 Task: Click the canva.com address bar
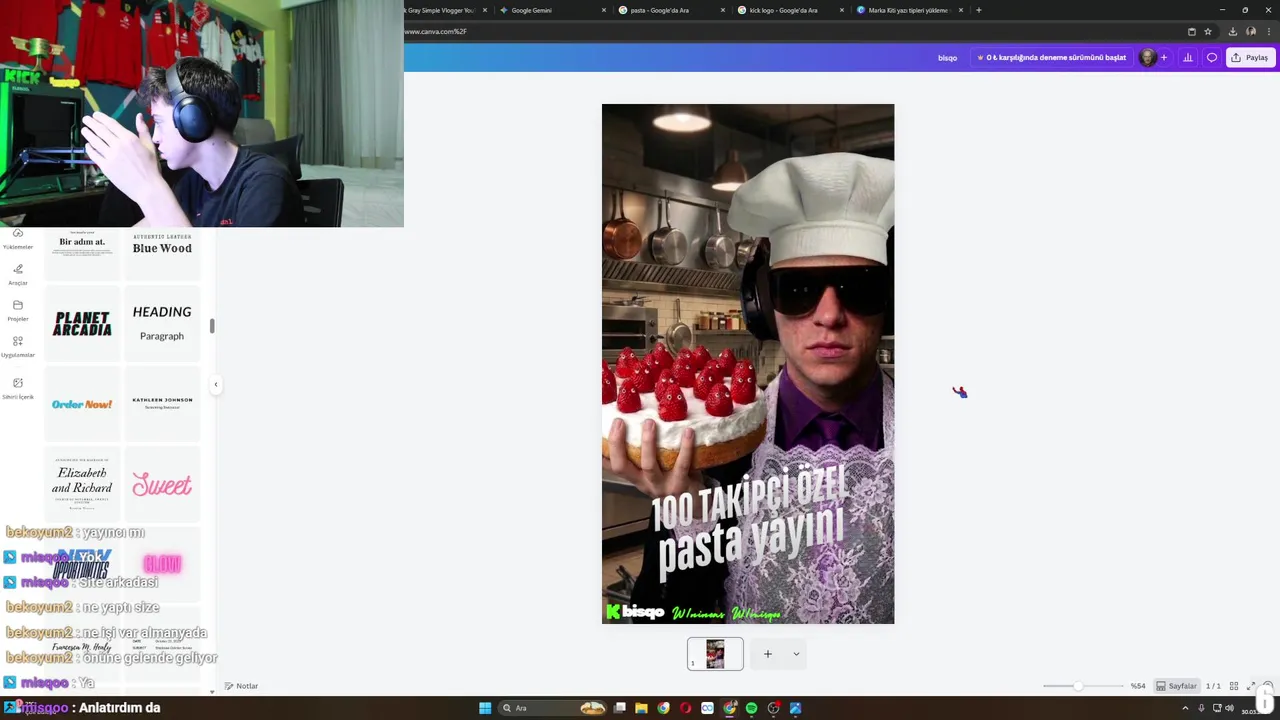tap(790, 32)
